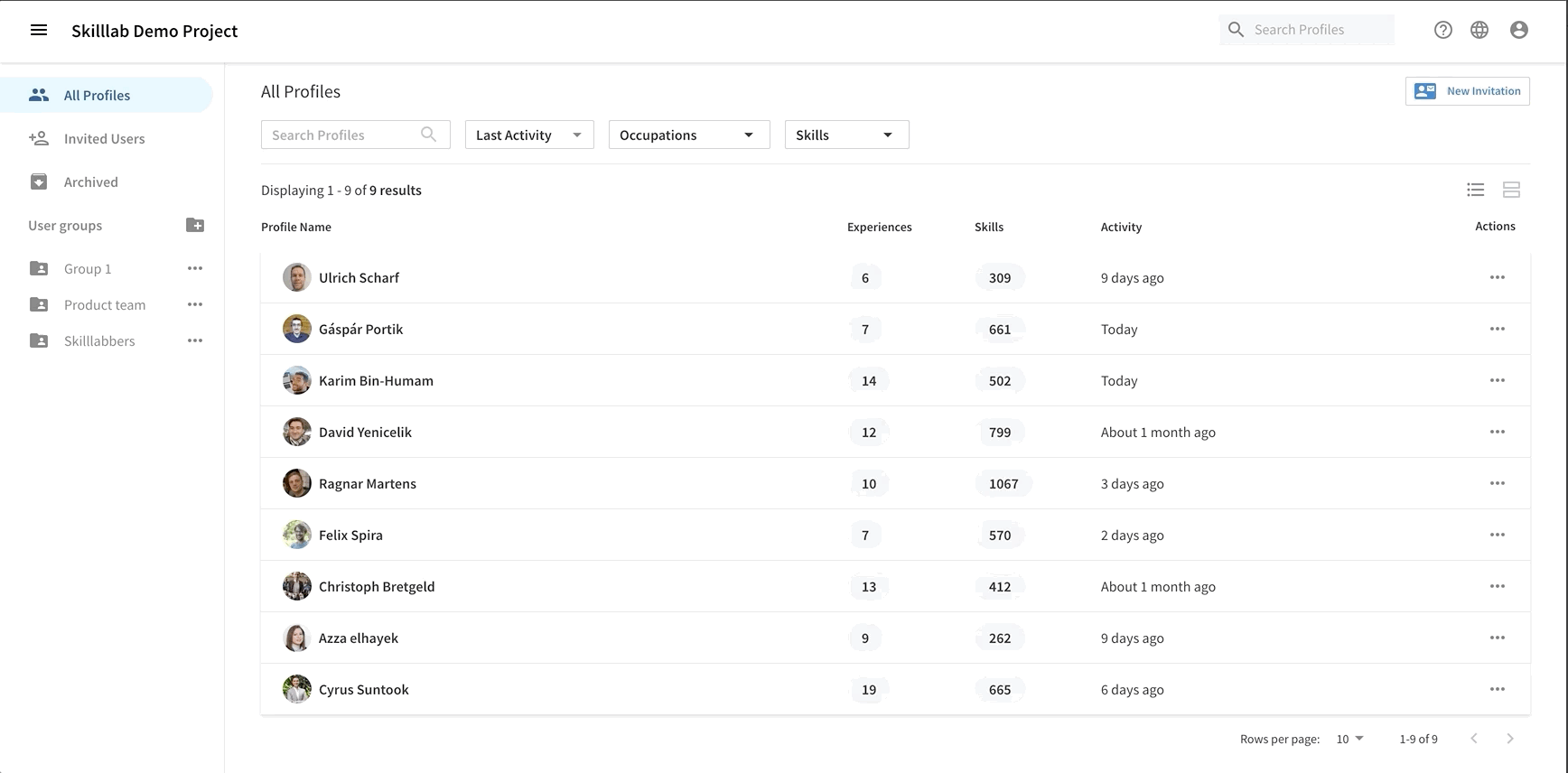
Task: Open the globe language selector
Action: (1479, 30)
